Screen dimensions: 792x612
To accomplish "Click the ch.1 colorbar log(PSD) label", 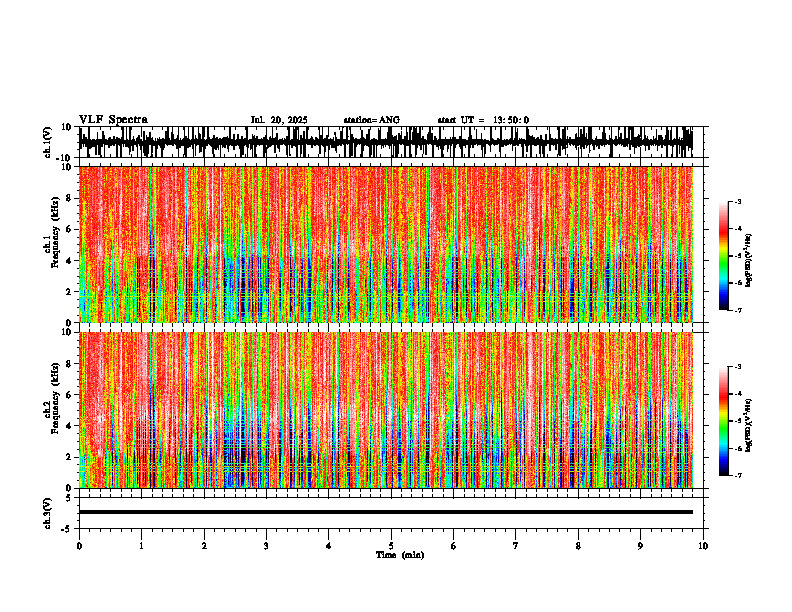I will [x=749, y=260].
